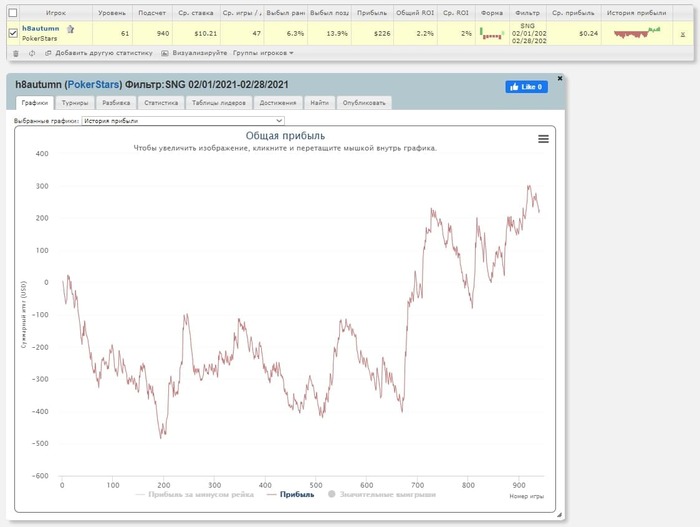Screen dimensions: 700x527
Task: Open the 'История прибыли' chart selector dropdown
Action: point(183,121)
